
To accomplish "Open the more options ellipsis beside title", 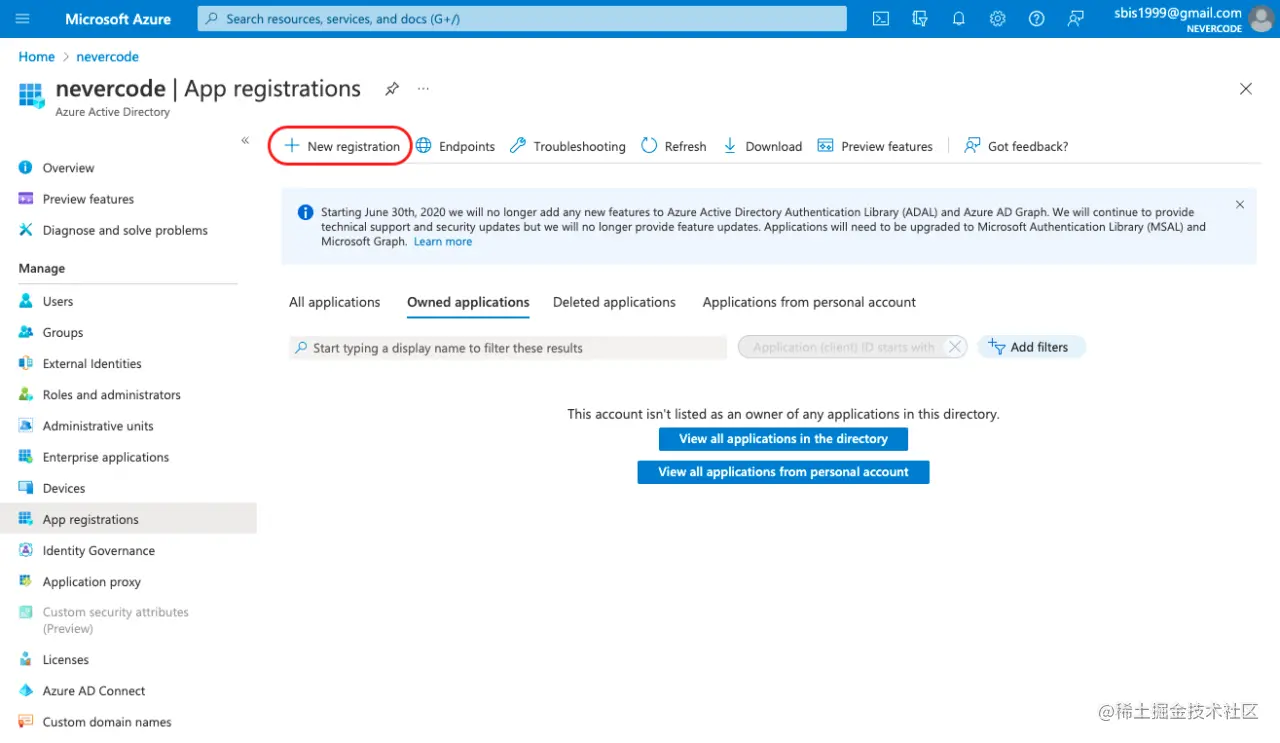I will (x=423, y=89).
